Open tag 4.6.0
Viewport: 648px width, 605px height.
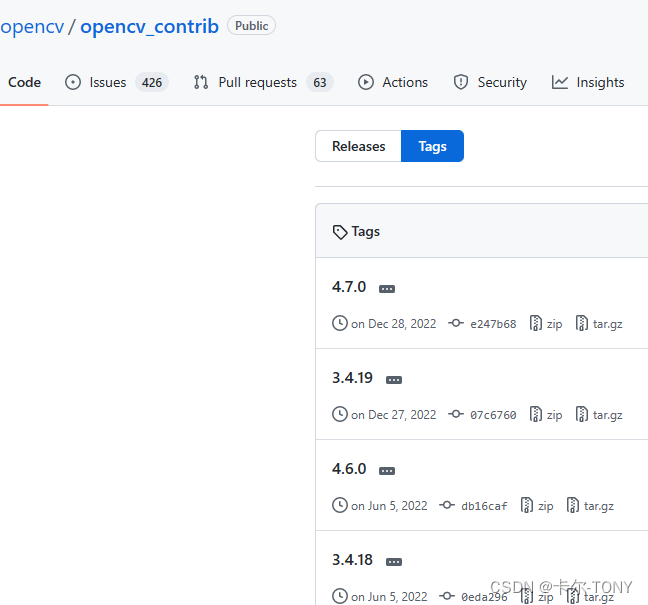click(x=349, y=469)
